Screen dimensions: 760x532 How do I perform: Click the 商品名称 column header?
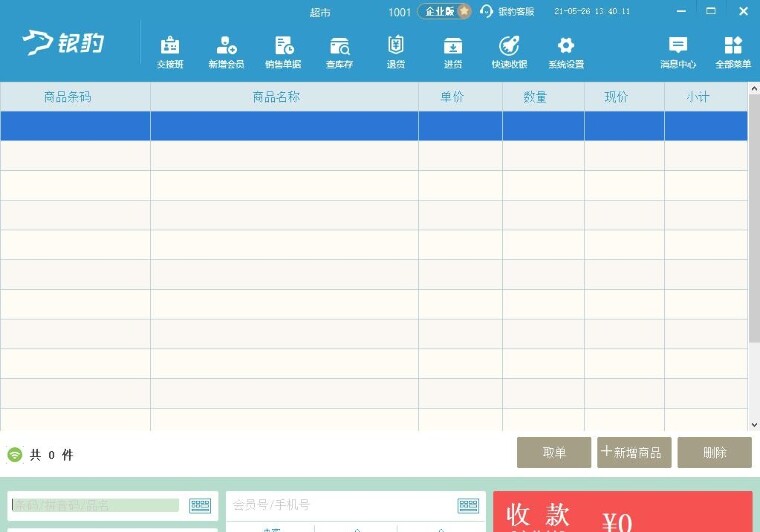(x=285, y=97)
